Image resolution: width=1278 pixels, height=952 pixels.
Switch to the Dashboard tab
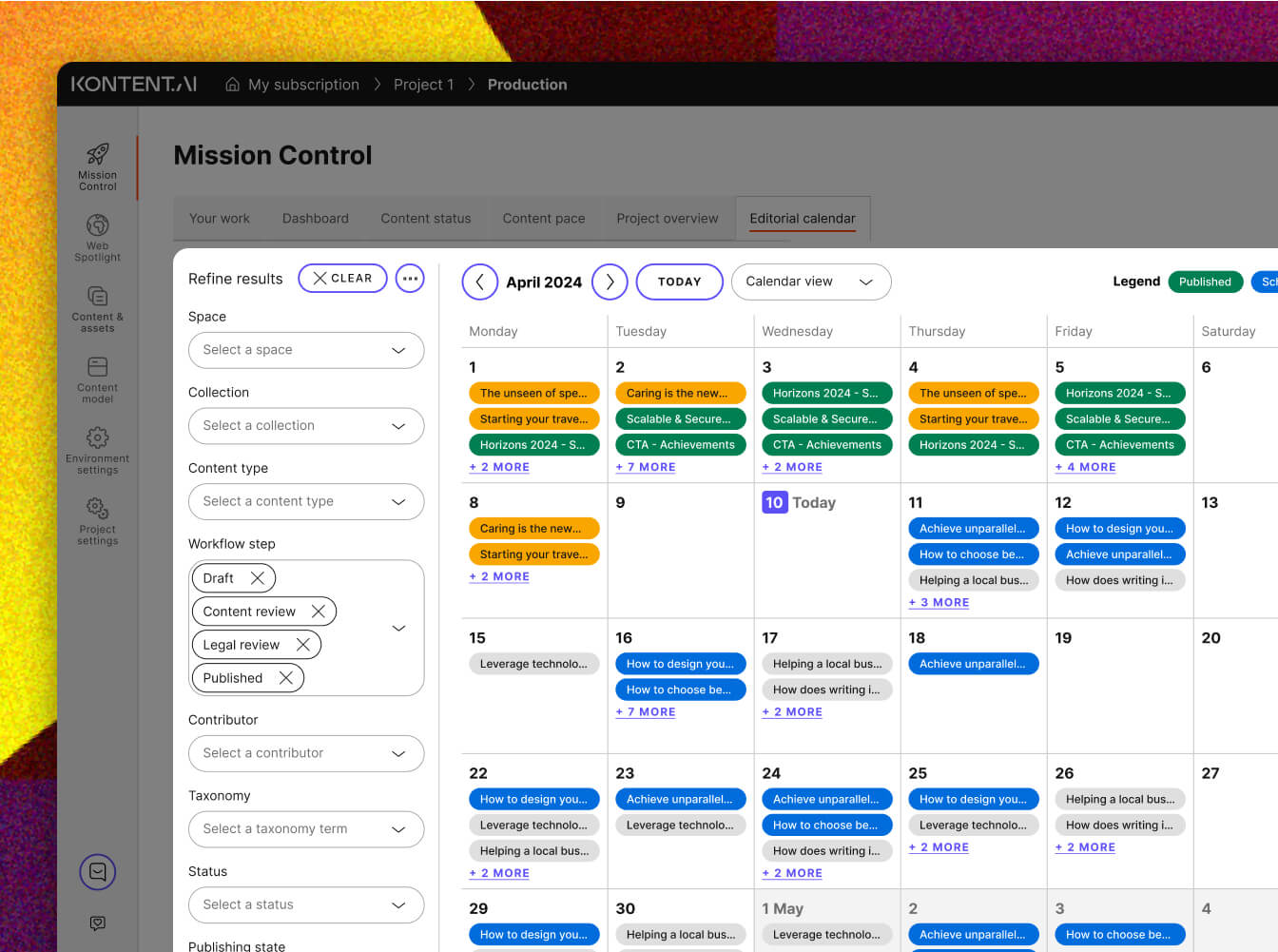[x=315, y=219]
